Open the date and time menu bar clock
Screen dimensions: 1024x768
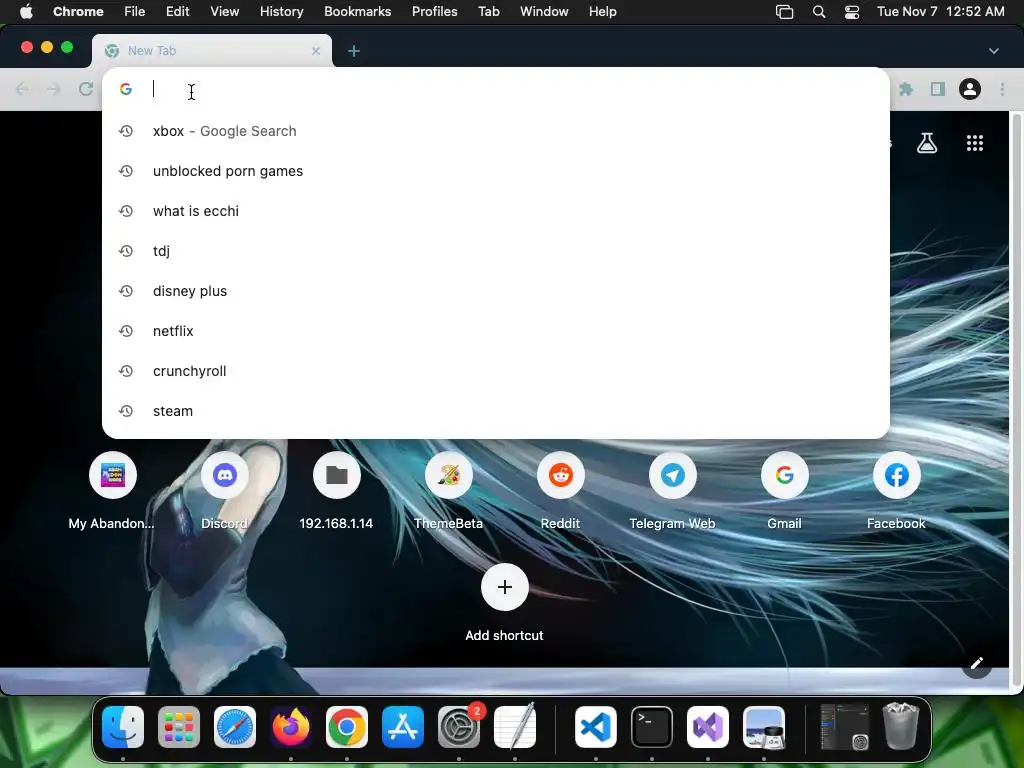pyautogui.click(x=940, y=12)
